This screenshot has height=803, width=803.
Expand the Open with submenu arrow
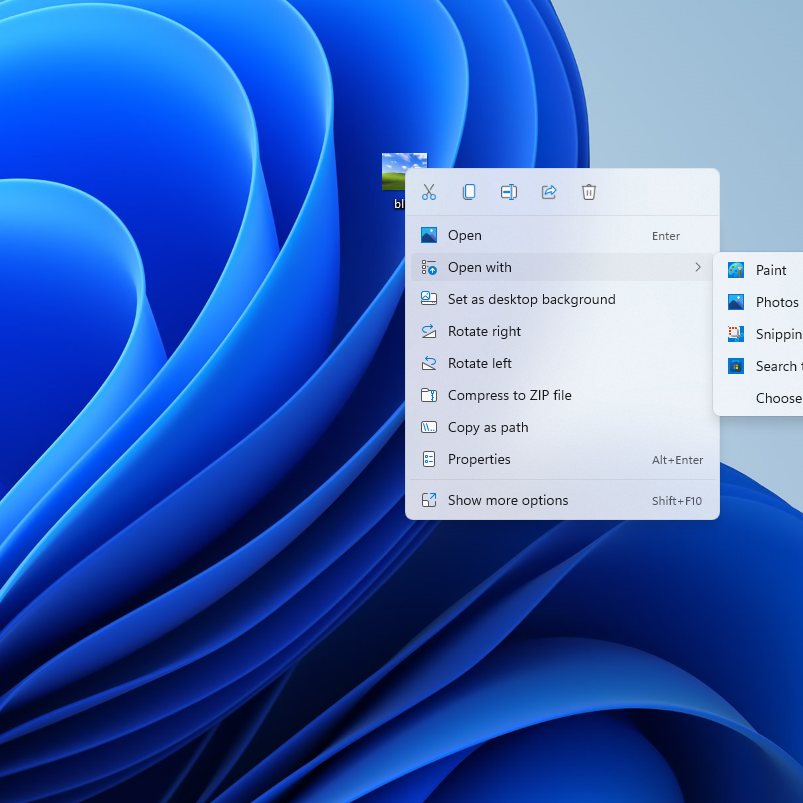(697, 267)
